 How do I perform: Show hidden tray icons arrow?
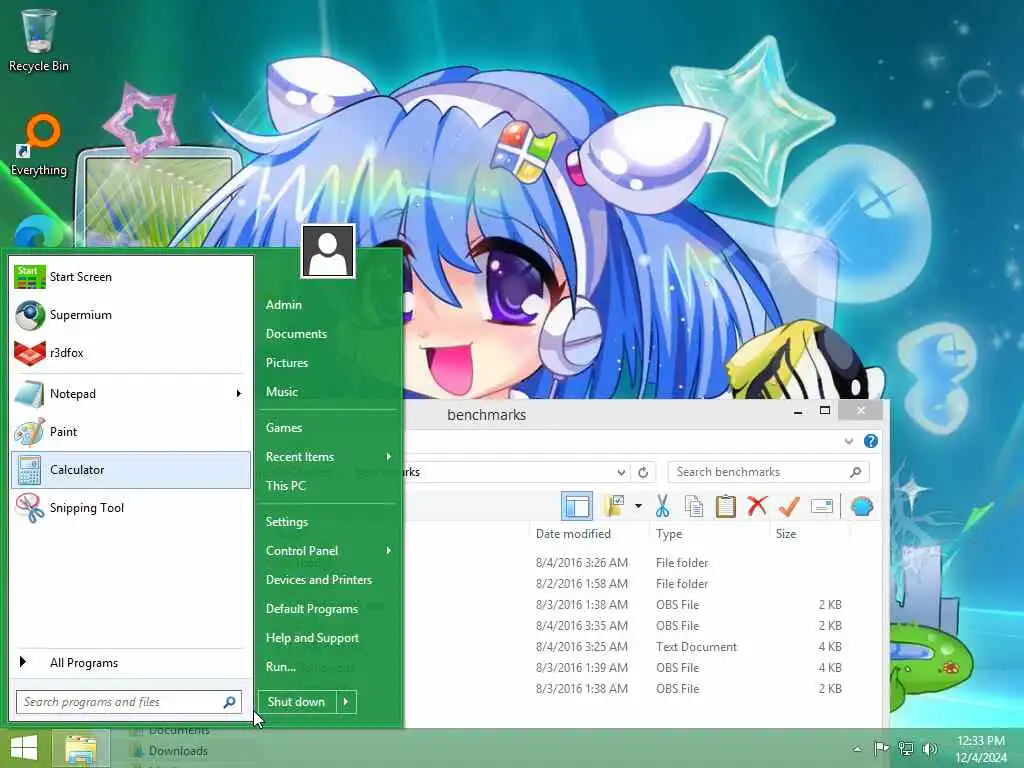click(x=857, y=749)
